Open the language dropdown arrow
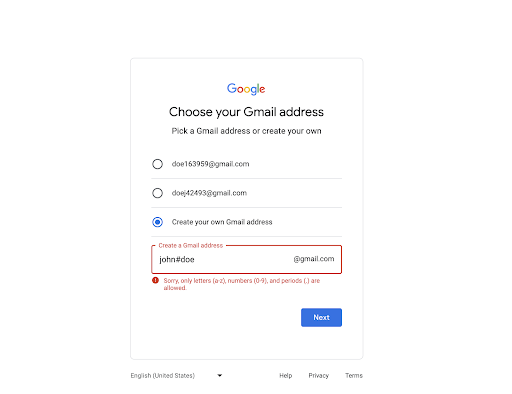Screen dimensions: 512x394 click(x=220, y=375)
